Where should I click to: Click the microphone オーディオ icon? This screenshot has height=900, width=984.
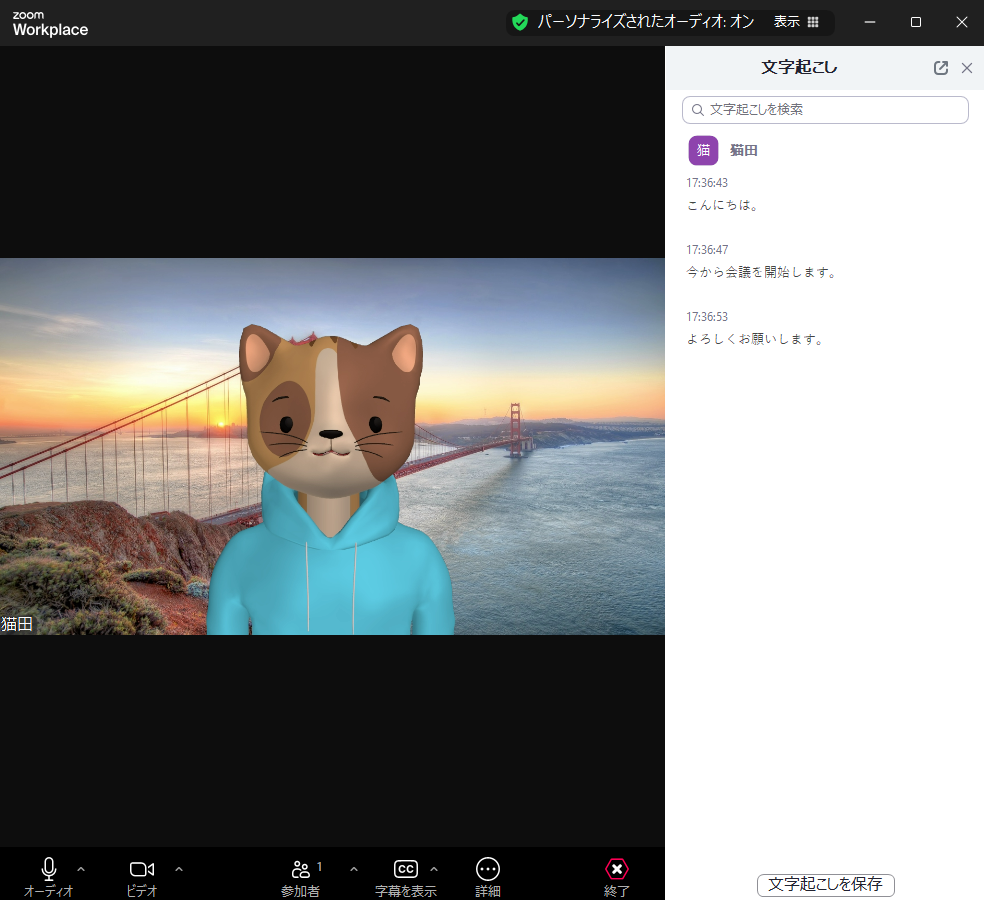[48, 869]
